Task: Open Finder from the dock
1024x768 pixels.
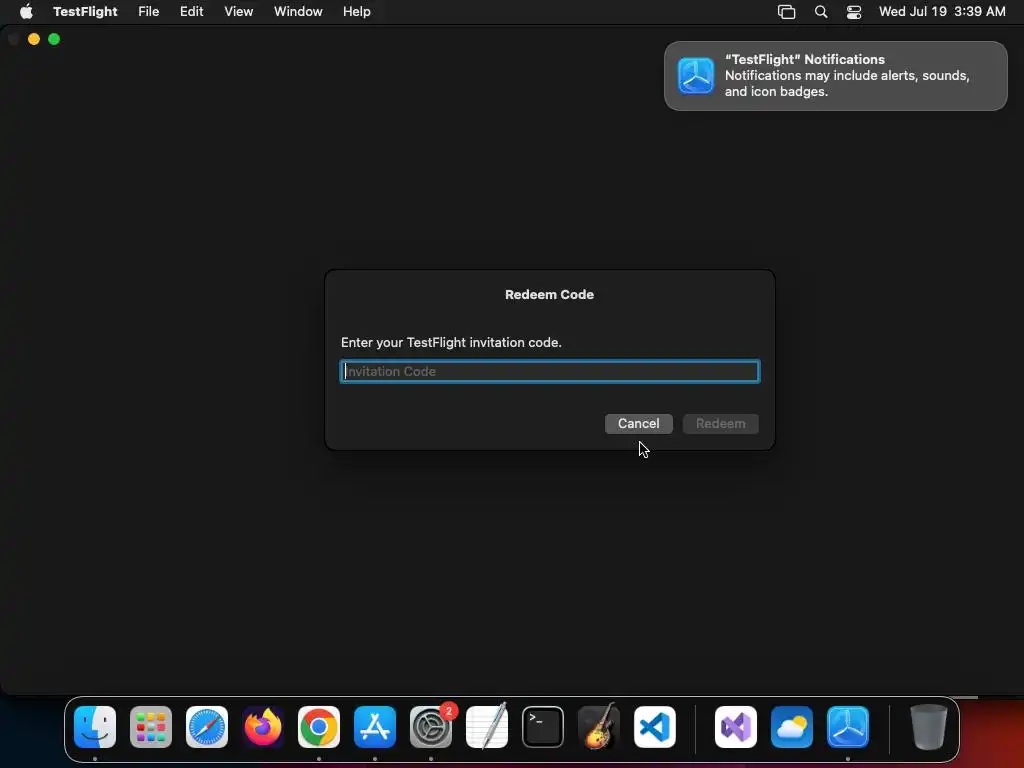Action: click(x=95, y=727)
